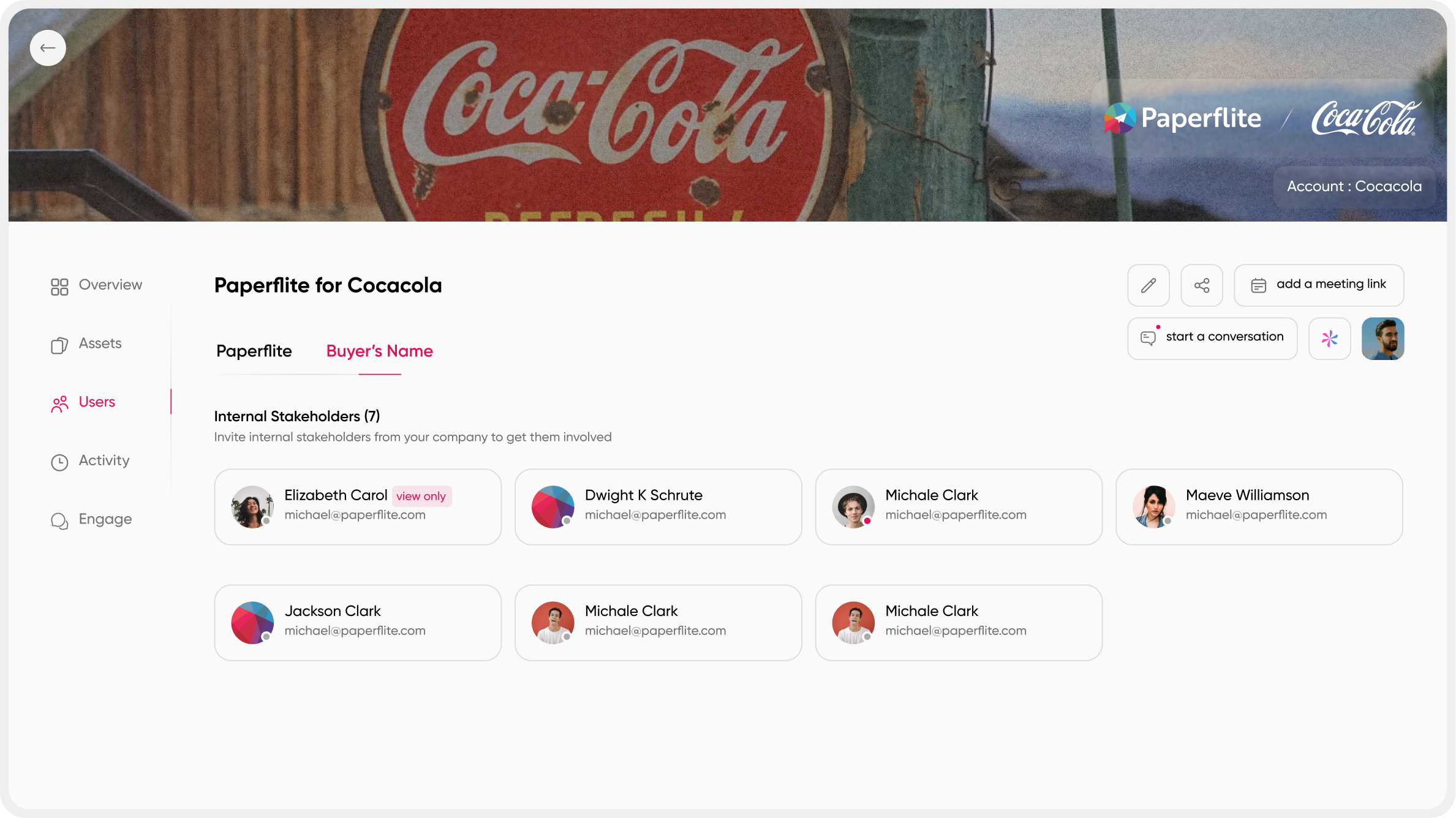Image resolution: width=1456 pixels, height=818 pixels.
Task: Open Dwight K Schrute's card
Action: point(658,507)
